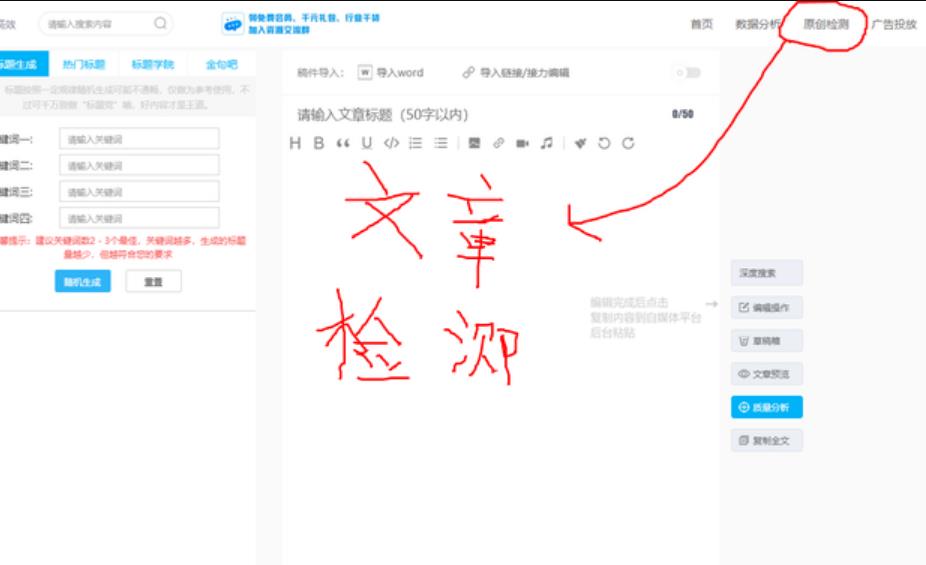Insert a blockquote using the quote icon

[x=343, y=143]
